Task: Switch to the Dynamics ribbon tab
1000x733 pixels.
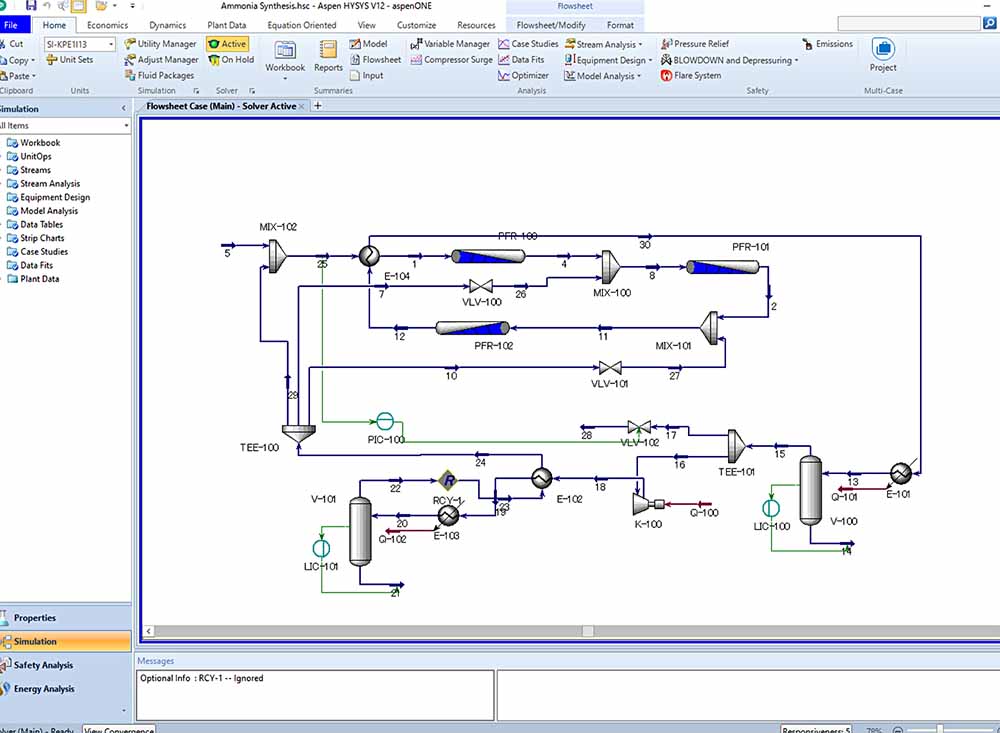Action: (168, 25)
